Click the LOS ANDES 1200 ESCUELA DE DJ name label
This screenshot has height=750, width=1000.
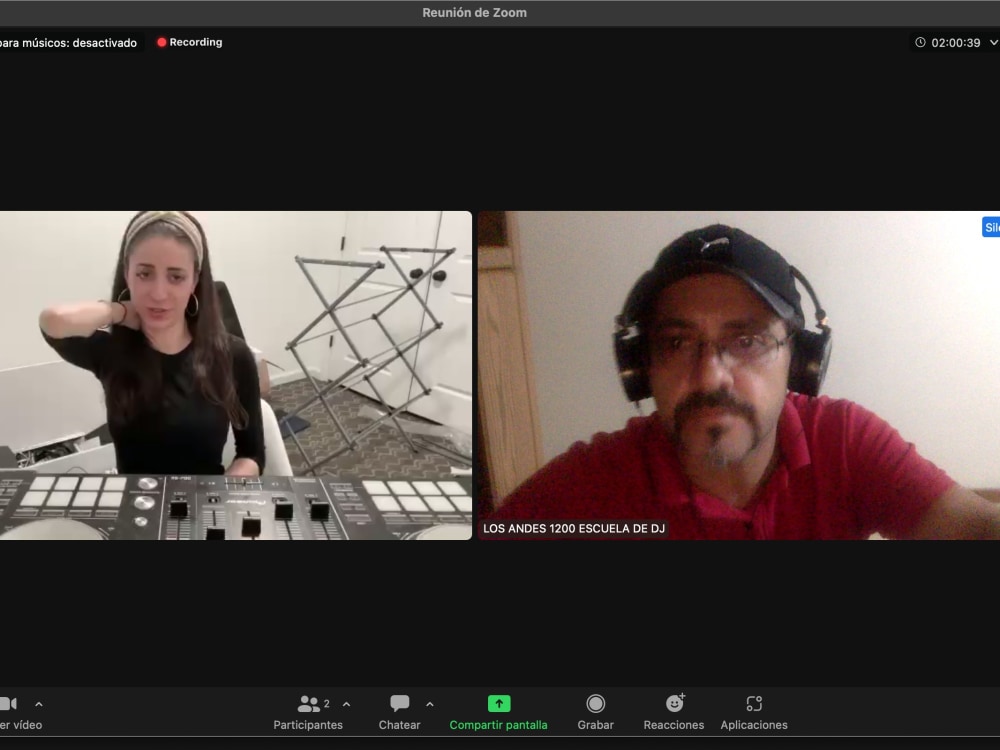574,529
